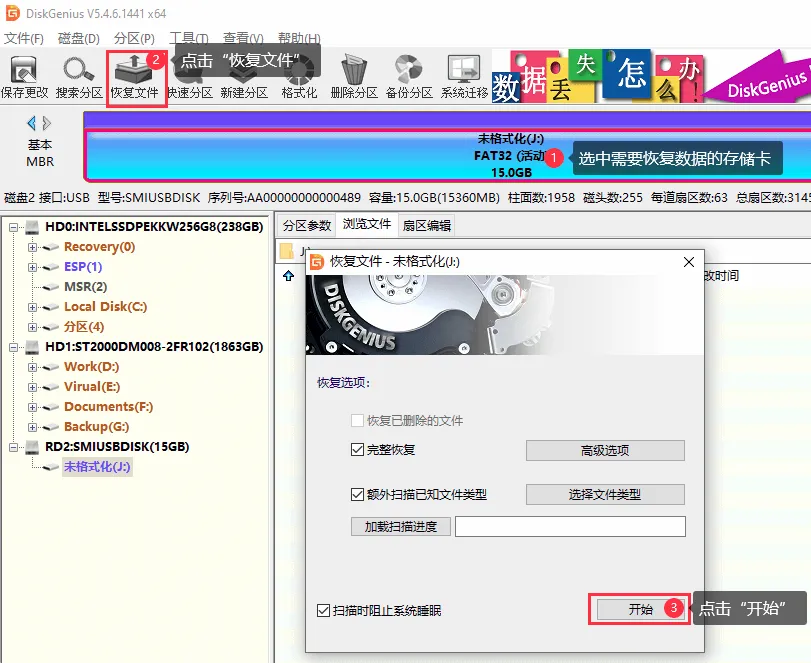The image size is (811, 663).
Task: Click the HD0 INTELSSD disk icon
Action: point(32,227)
